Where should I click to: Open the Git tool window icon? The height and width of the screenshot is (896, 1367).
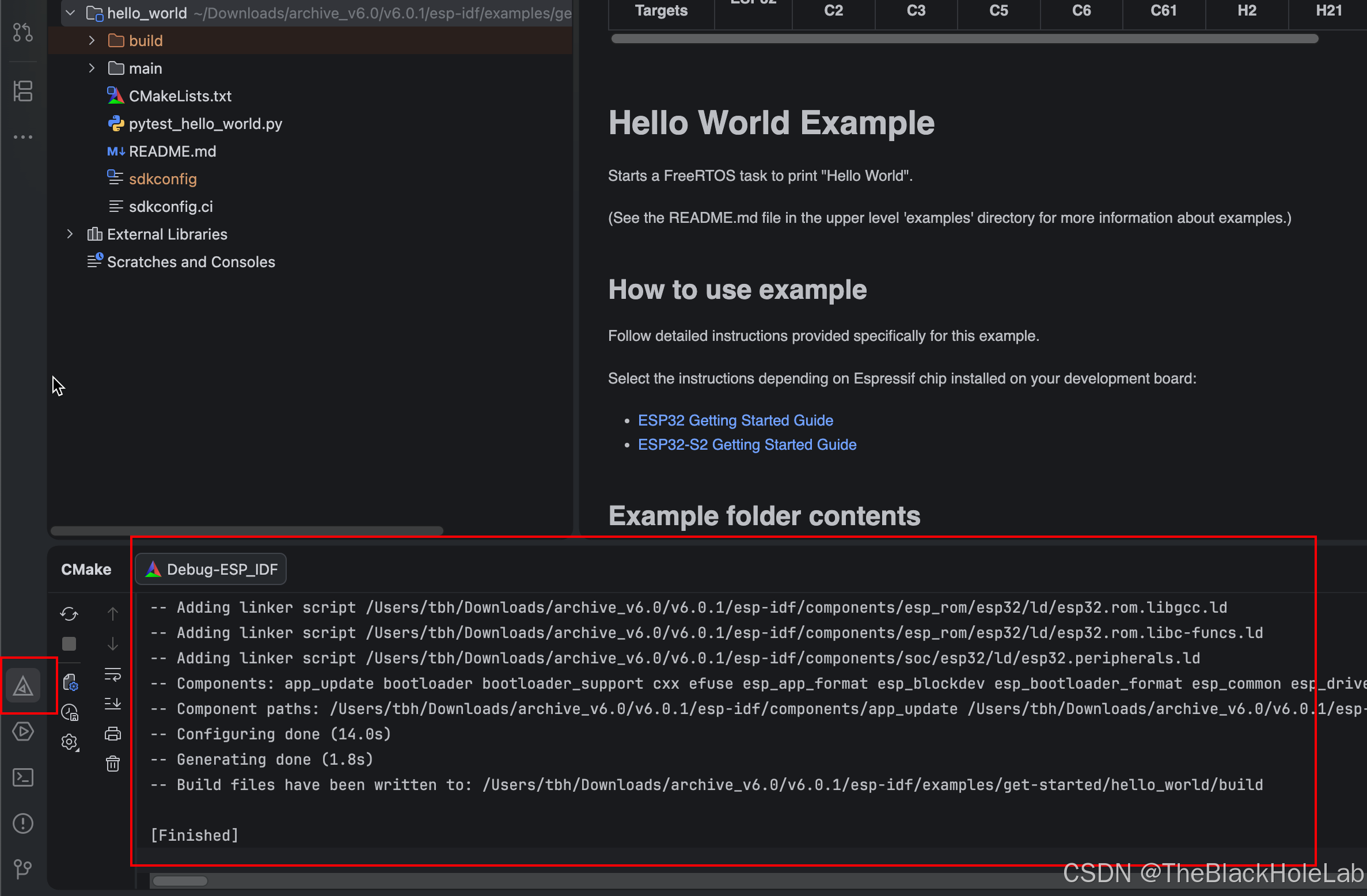pos(23,868)
